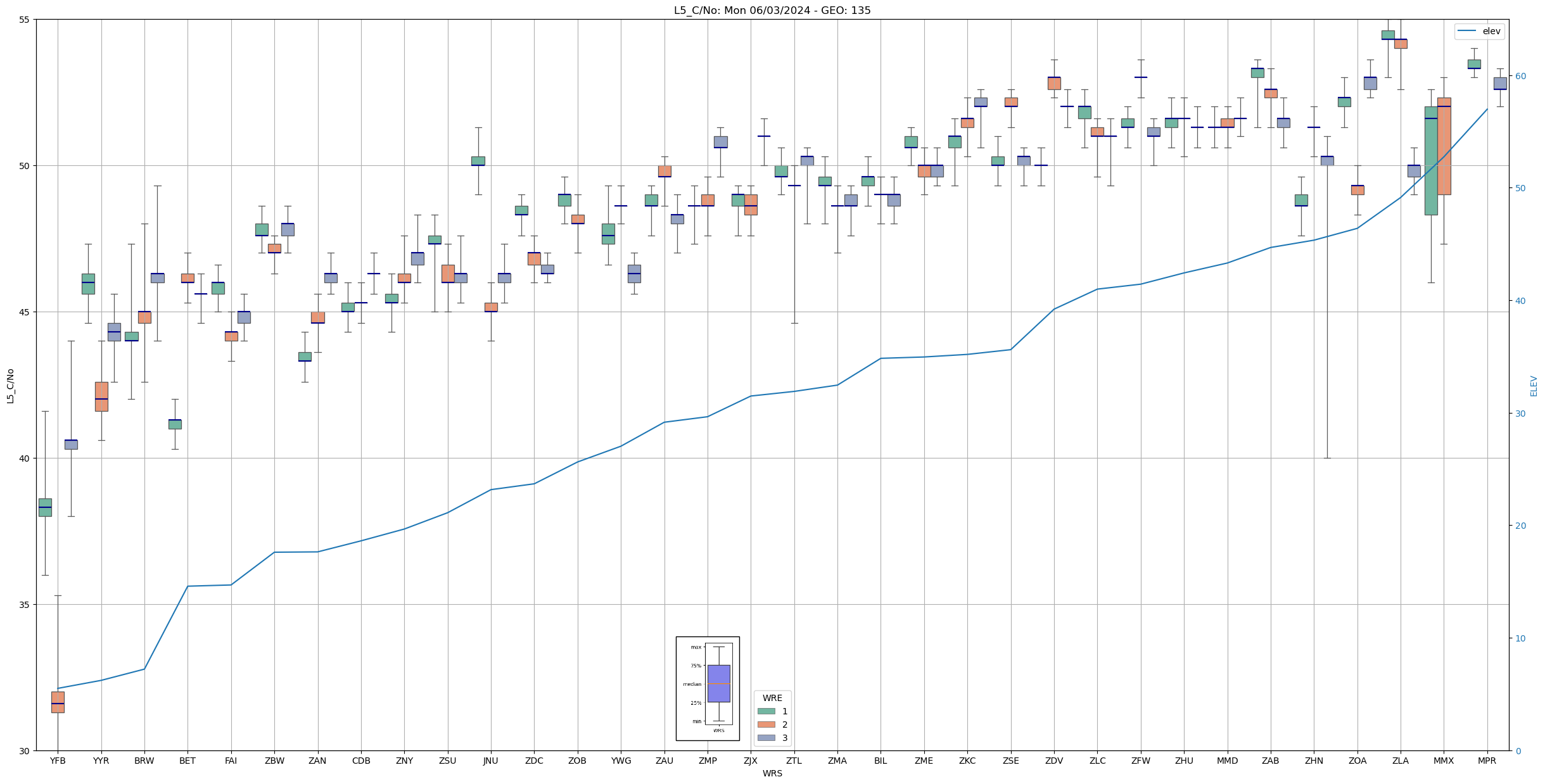Click the 55 tick on left axis
1545x784 pixels.
[25, 20]
